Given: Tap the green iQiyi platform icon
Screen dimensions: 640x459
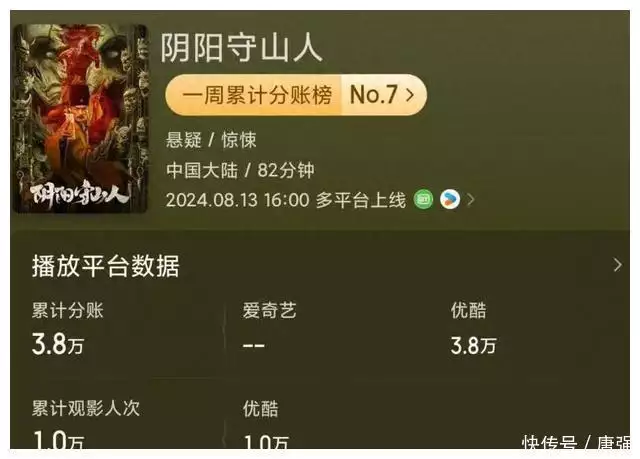Looking at the screenshot, I should coord(423,200).
